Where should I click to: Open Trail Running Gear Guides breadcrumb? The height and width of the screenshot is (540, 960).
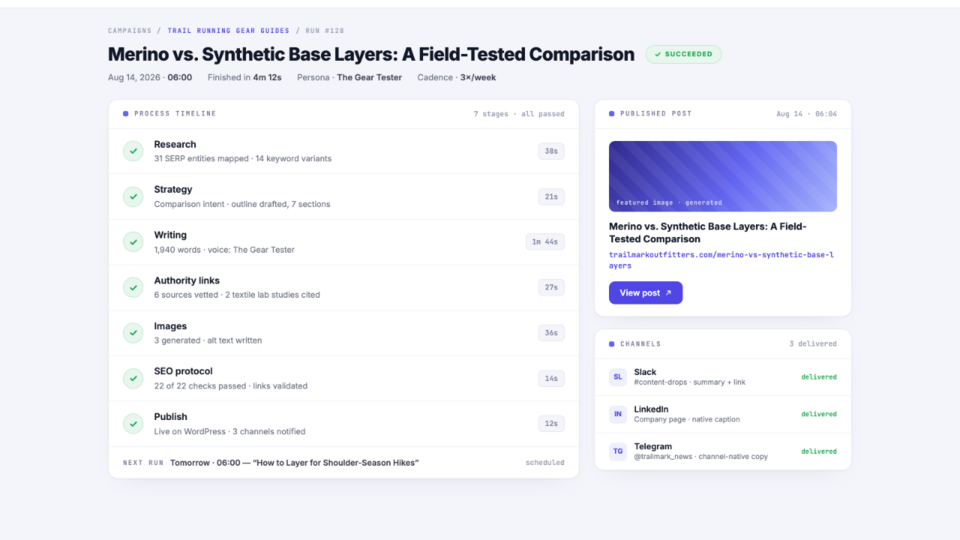[x=228, y=31]
